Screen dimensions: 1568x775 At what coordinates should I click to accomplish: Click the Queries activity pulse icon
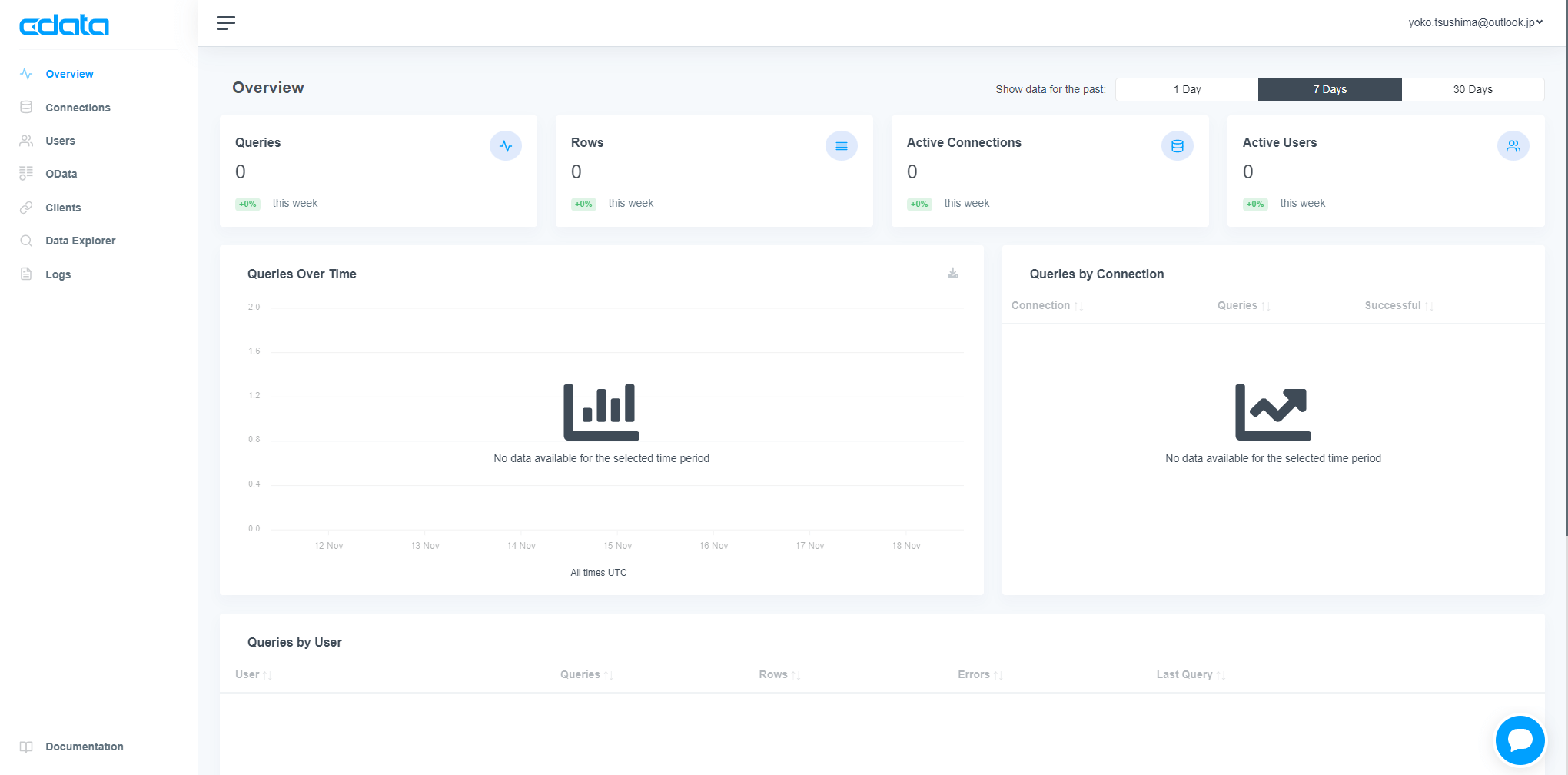[x=506, y=146]
